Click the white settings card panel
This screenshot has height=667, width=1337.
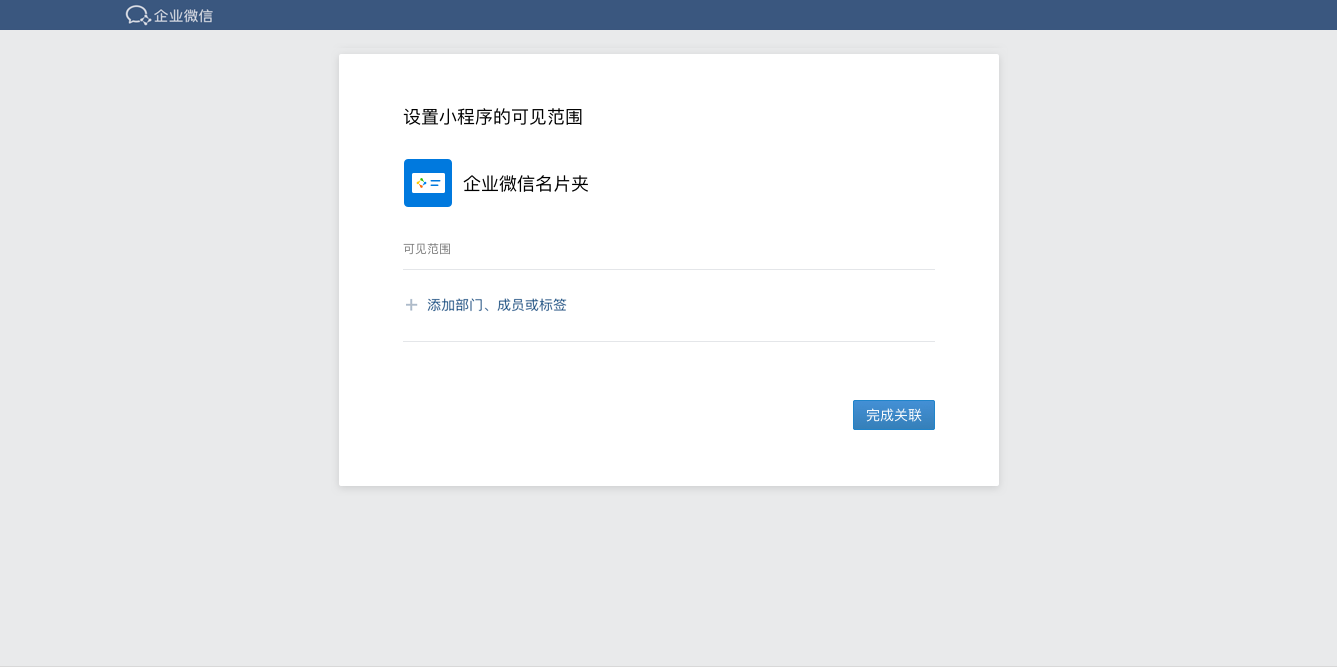coord(668,270)
